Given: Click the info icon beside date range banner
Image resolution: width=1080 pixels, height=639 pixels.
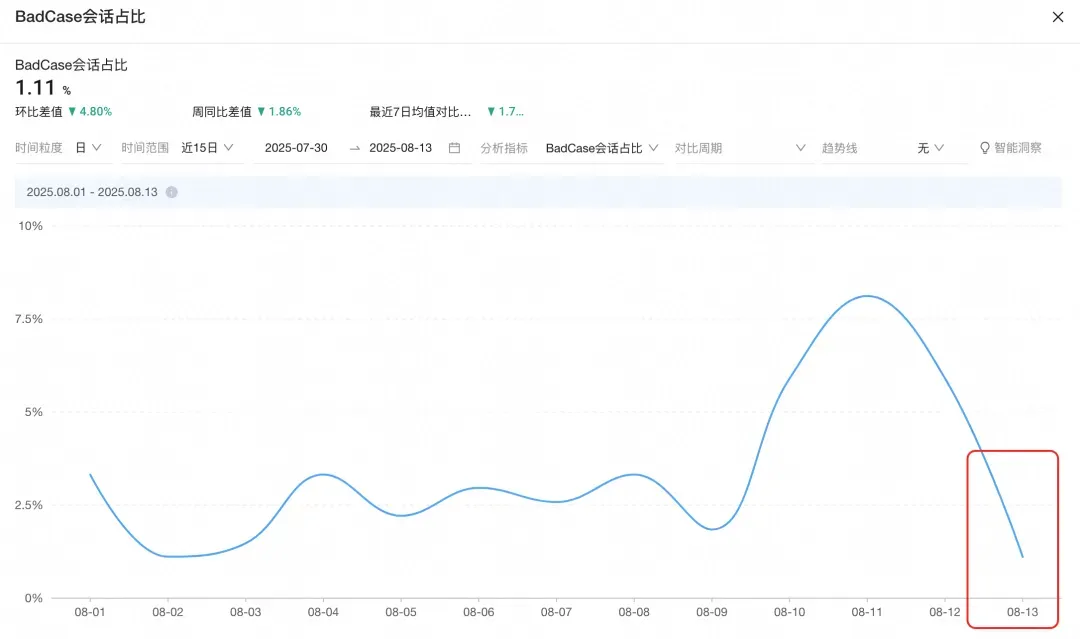Looking at the screenshot, I should point(172,192).
